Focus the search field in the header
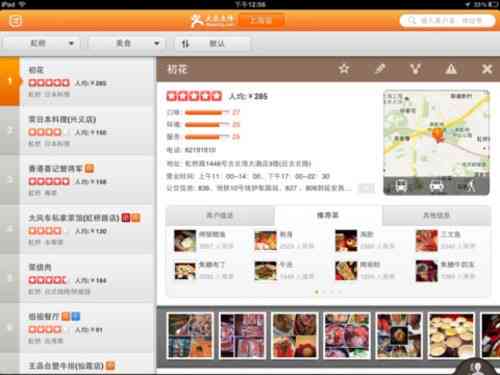The width and height of the screenshot is (500, 375). [448, 20]
